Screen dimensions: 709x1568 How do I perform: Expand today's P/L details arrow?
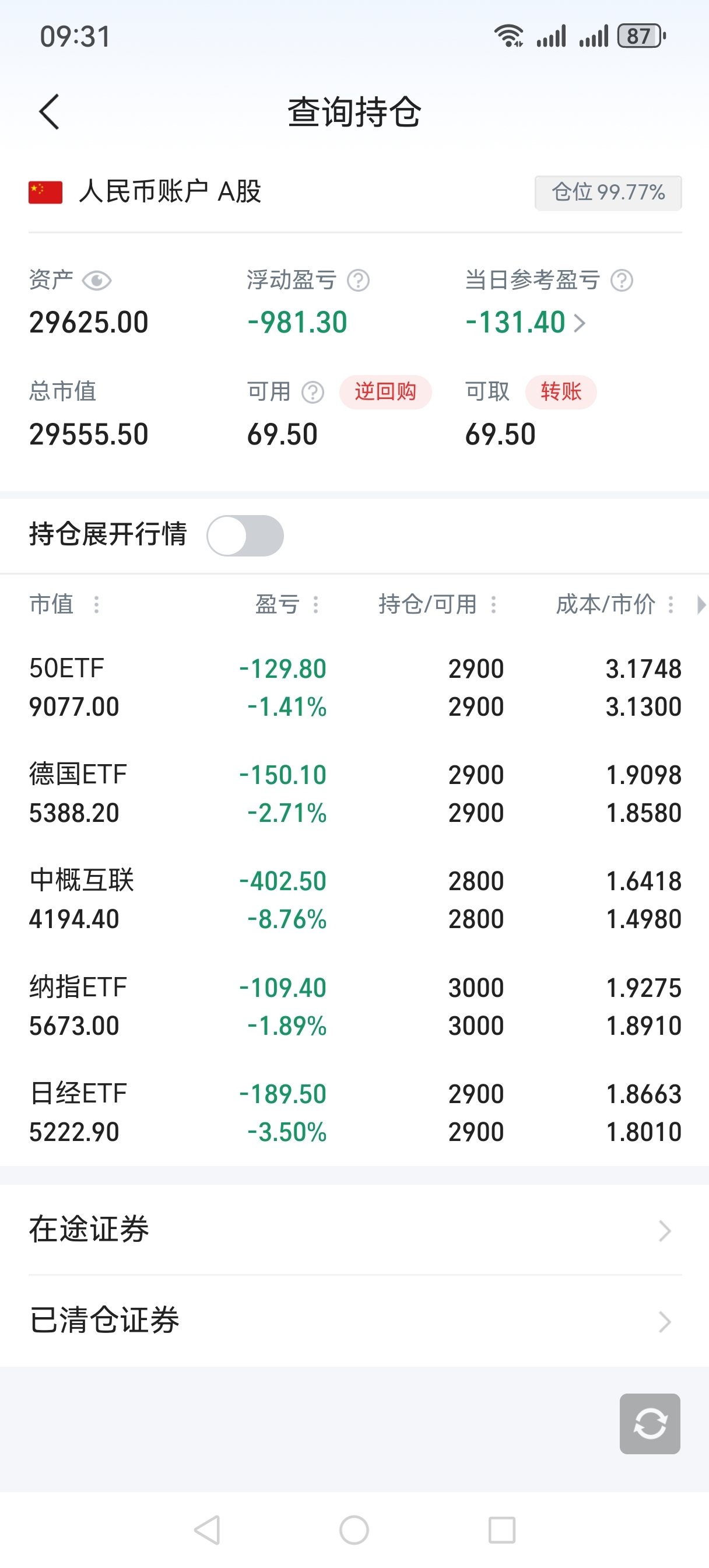pos(580,323)
